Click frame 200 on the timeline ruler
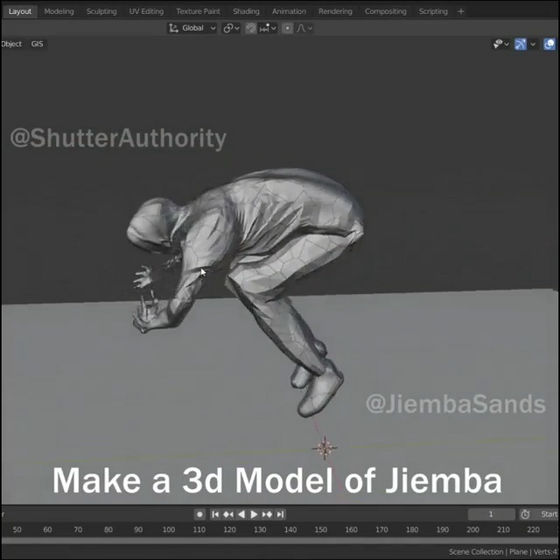Screen dimensions: 560x560 pos(473,529)
